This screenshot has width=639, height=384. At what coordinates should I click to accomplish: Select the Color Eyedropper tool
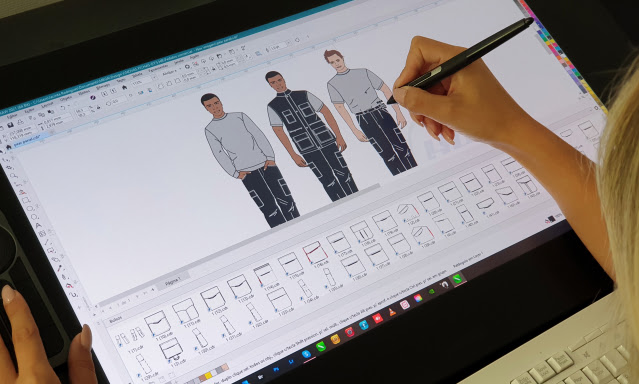click(60, 268)
